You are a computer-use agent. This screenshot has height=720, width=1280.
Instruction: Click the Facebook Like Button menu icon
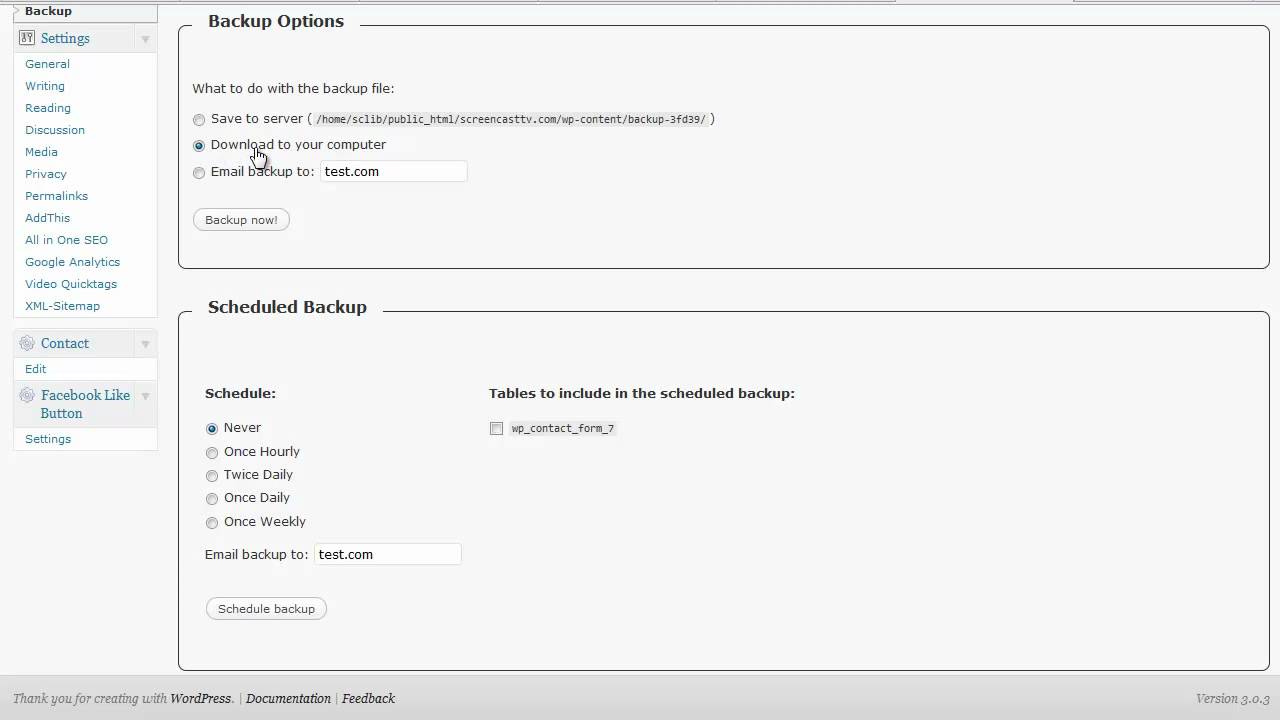point(27,395)
